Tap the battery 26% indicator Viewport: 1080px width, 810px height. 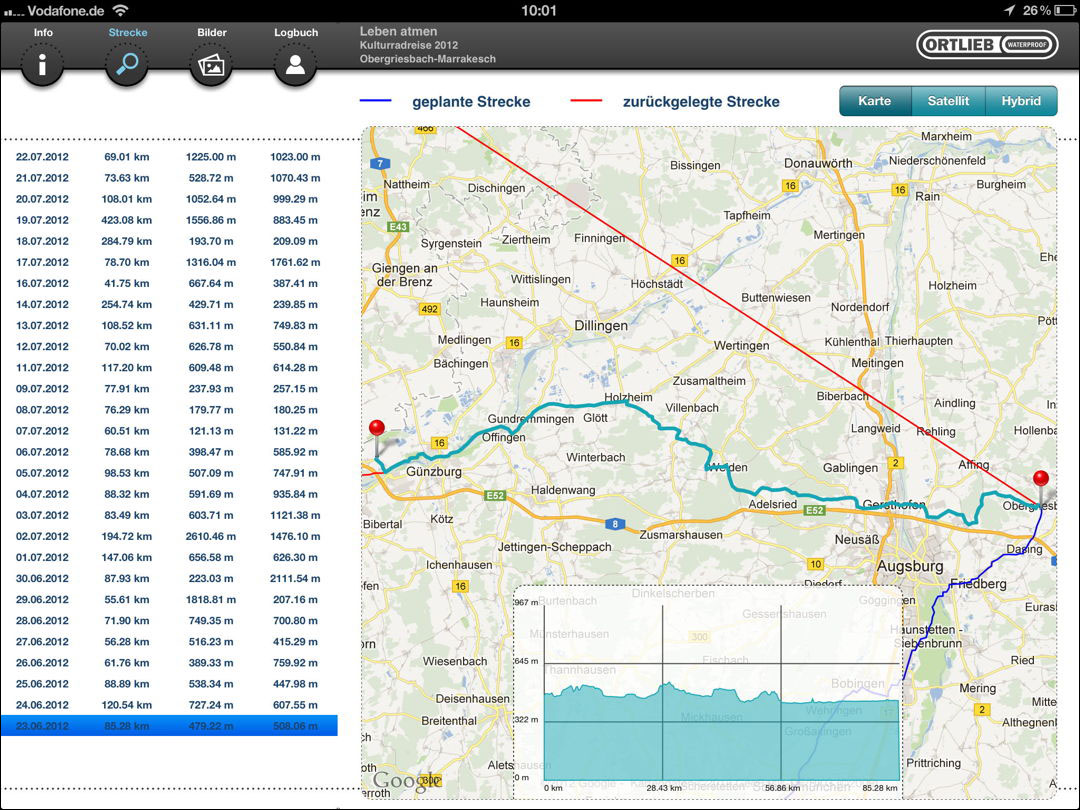(x=1047, y=10)
